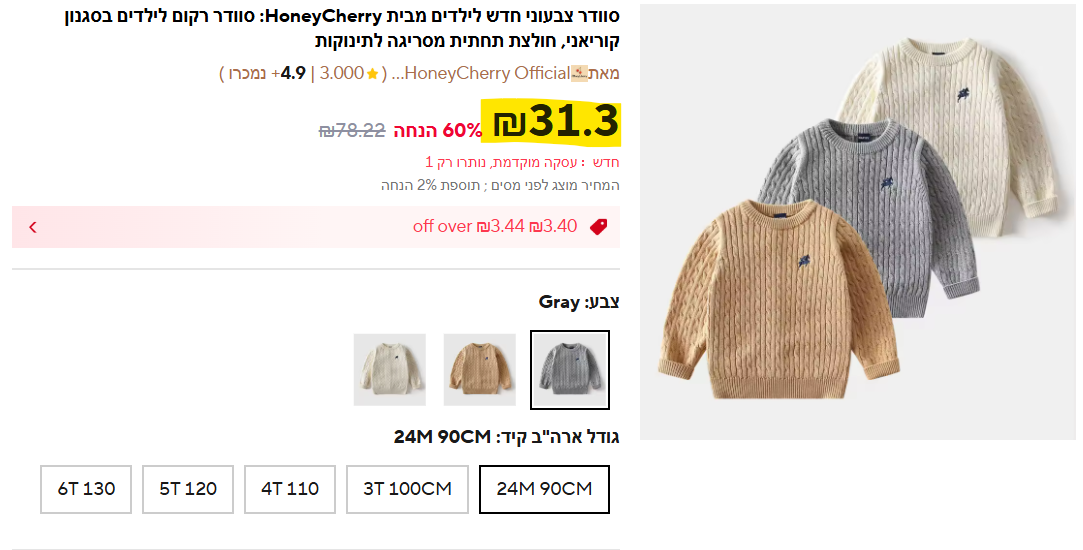
Task: Select the cream white sweater color swatch
Action: (390, 370)
